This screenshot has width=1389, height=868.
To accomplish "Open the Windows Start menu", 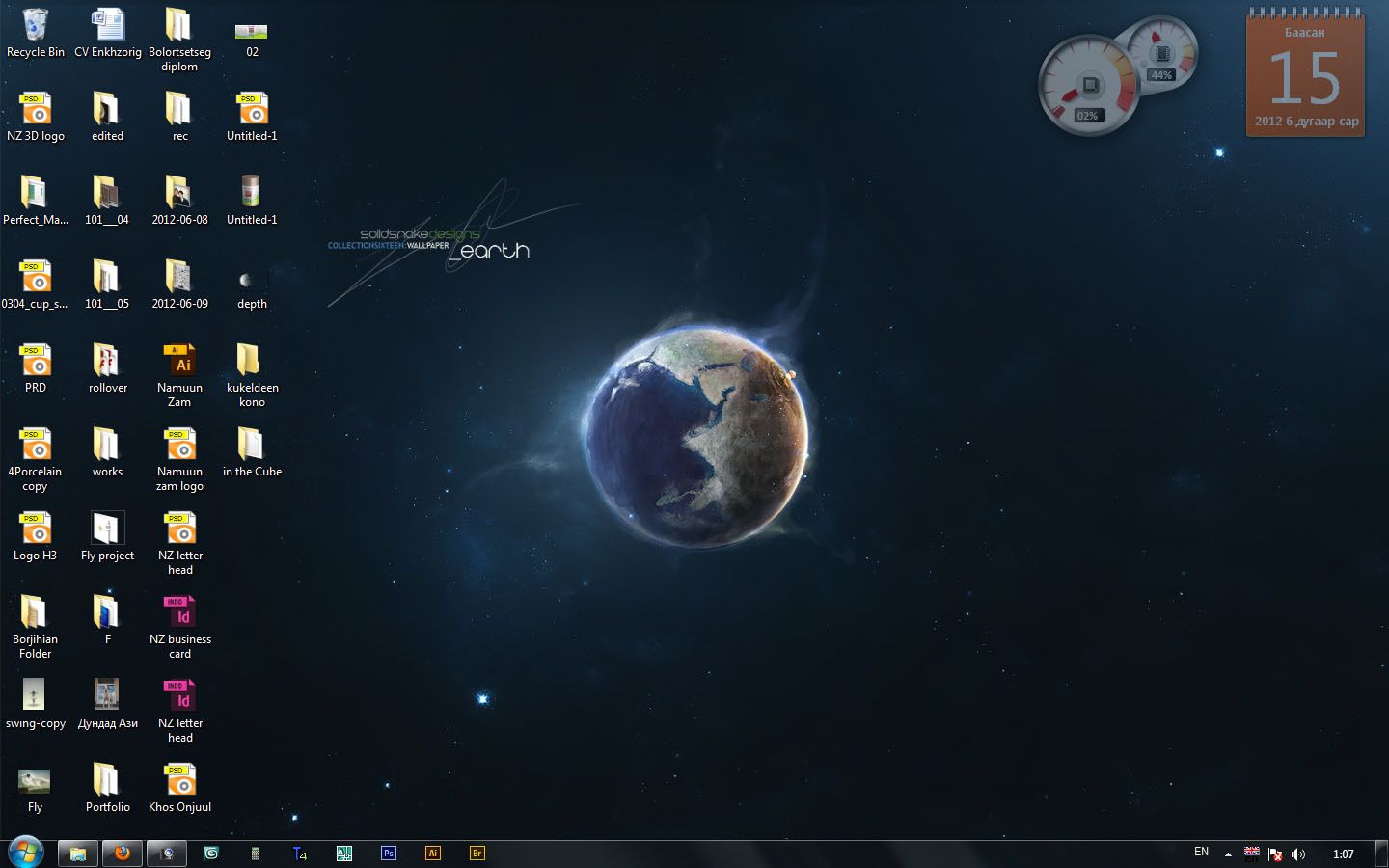I will point(26,853).
